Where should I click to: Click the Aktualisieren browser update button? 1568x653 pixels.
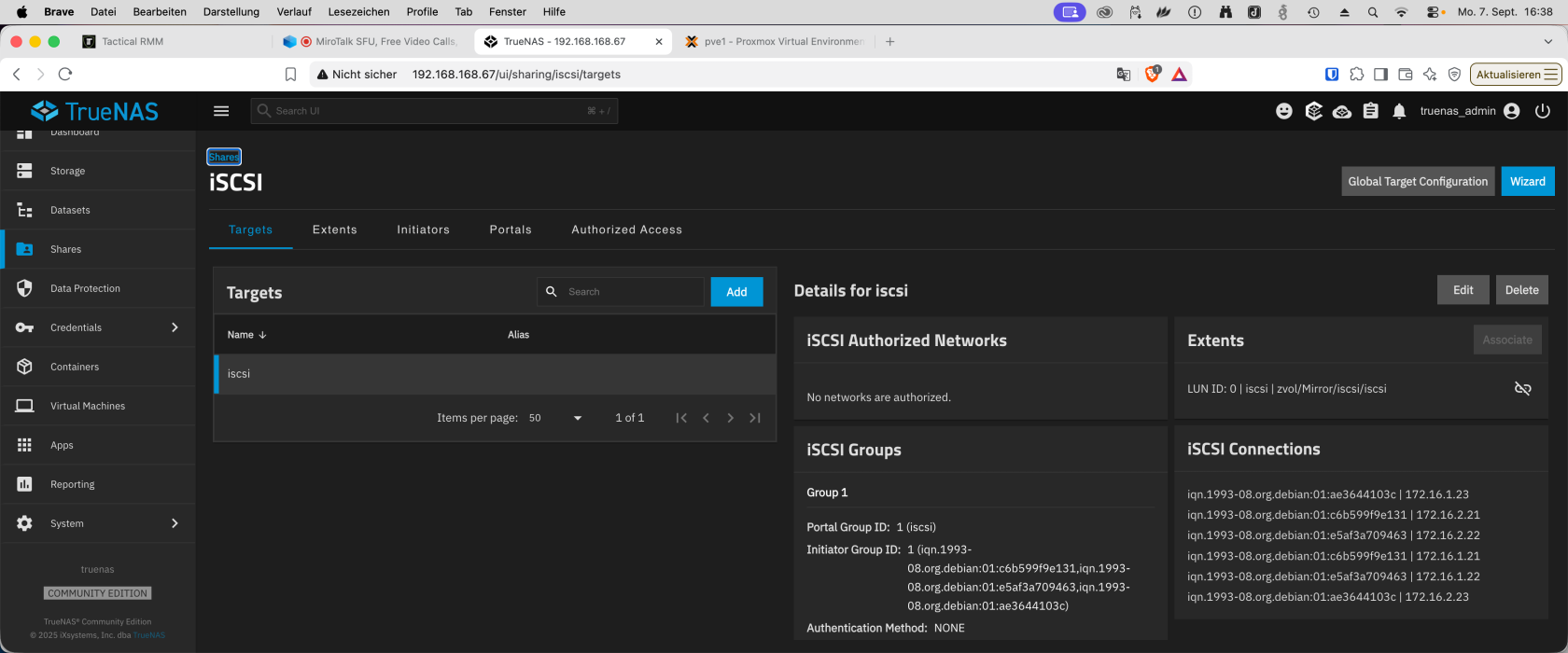pos(1516,74)
